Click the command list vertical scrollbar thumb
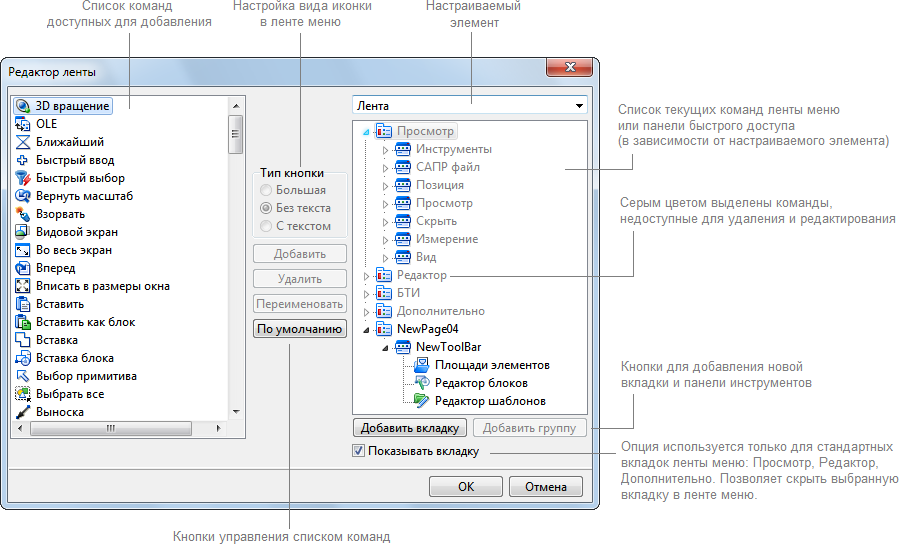Screen dimensions: 899x544 click(235, 135)
